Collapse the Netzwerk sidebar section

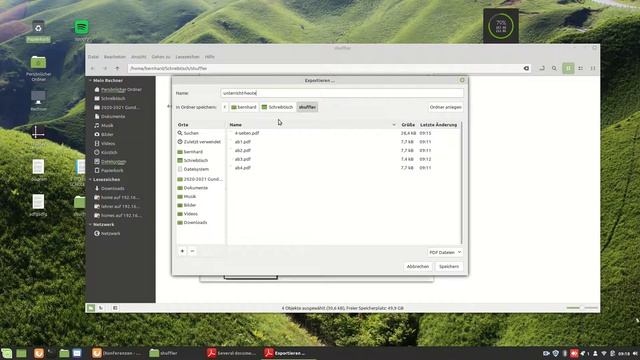point(91,224)
